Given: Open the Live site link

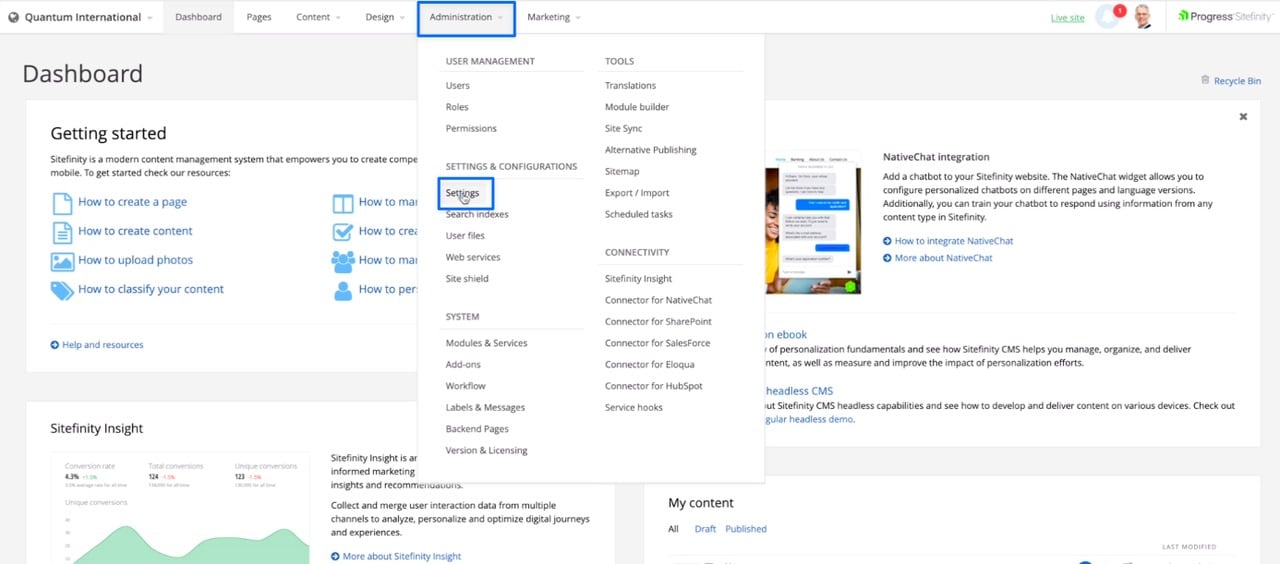Looking at the screenshot, I should (1067, 18).
